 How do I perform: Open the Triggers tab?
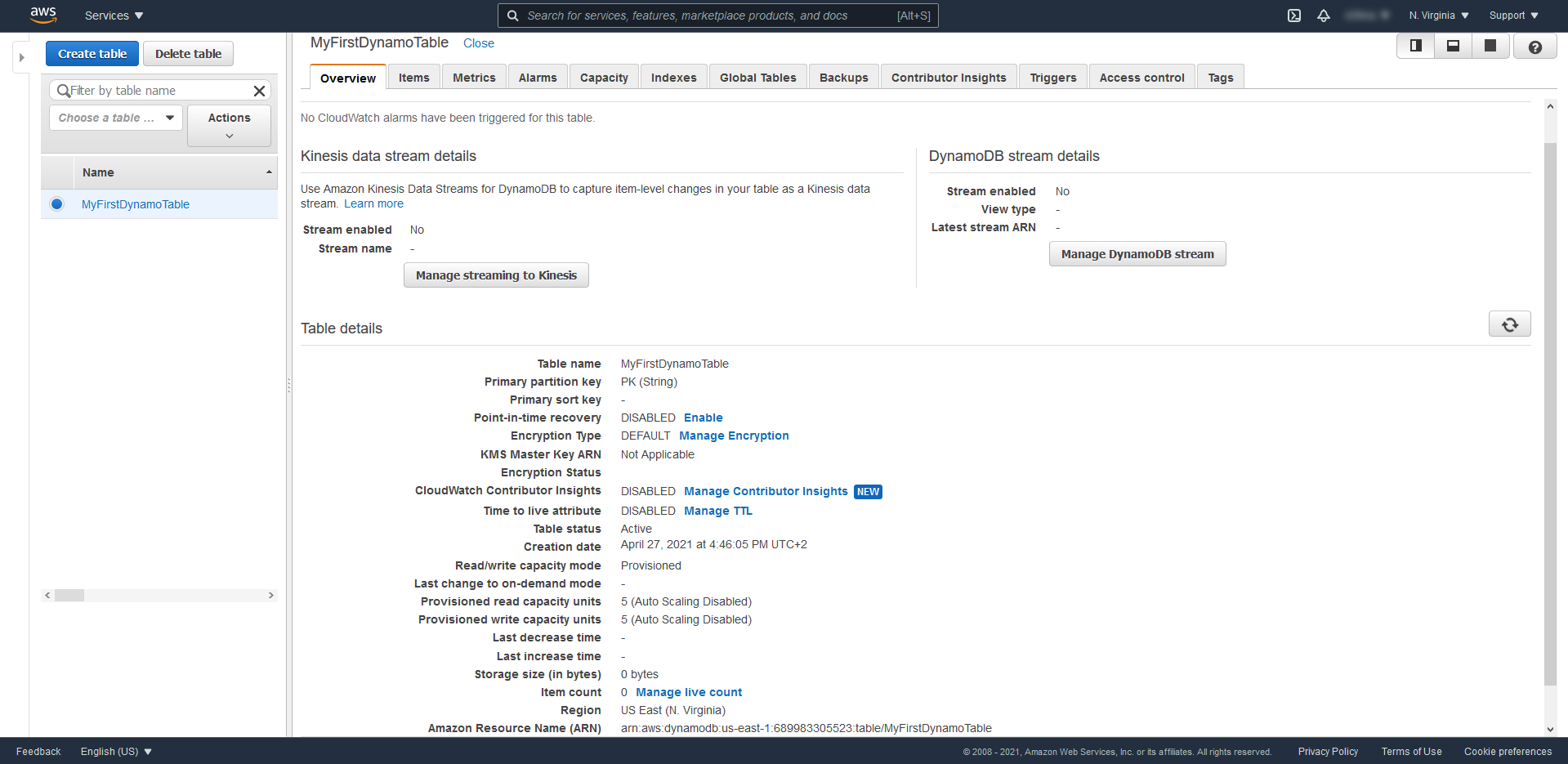point(1053,78)
